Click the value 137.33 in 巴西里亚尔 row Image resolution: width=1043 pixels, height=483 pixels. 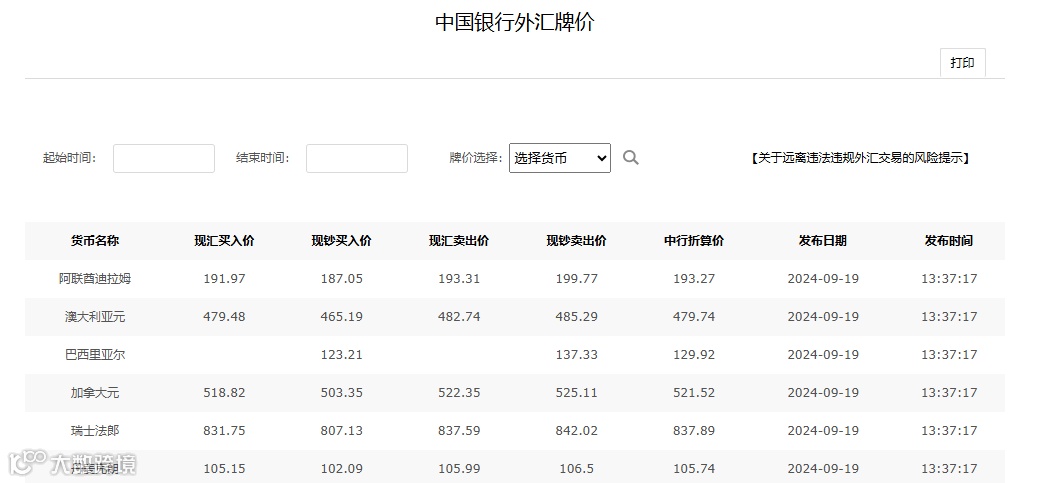point(577,355)
